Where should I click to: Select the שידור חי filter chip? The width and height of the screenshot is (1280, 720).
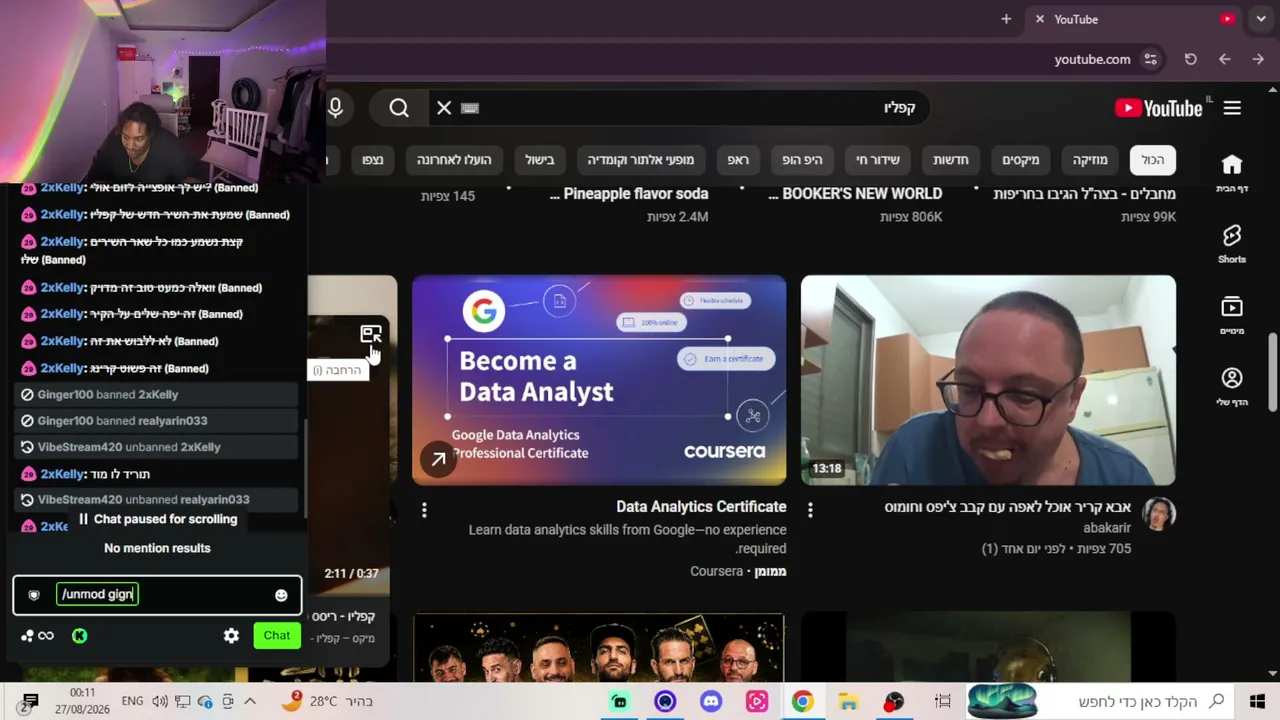click(x=878, y=160)
